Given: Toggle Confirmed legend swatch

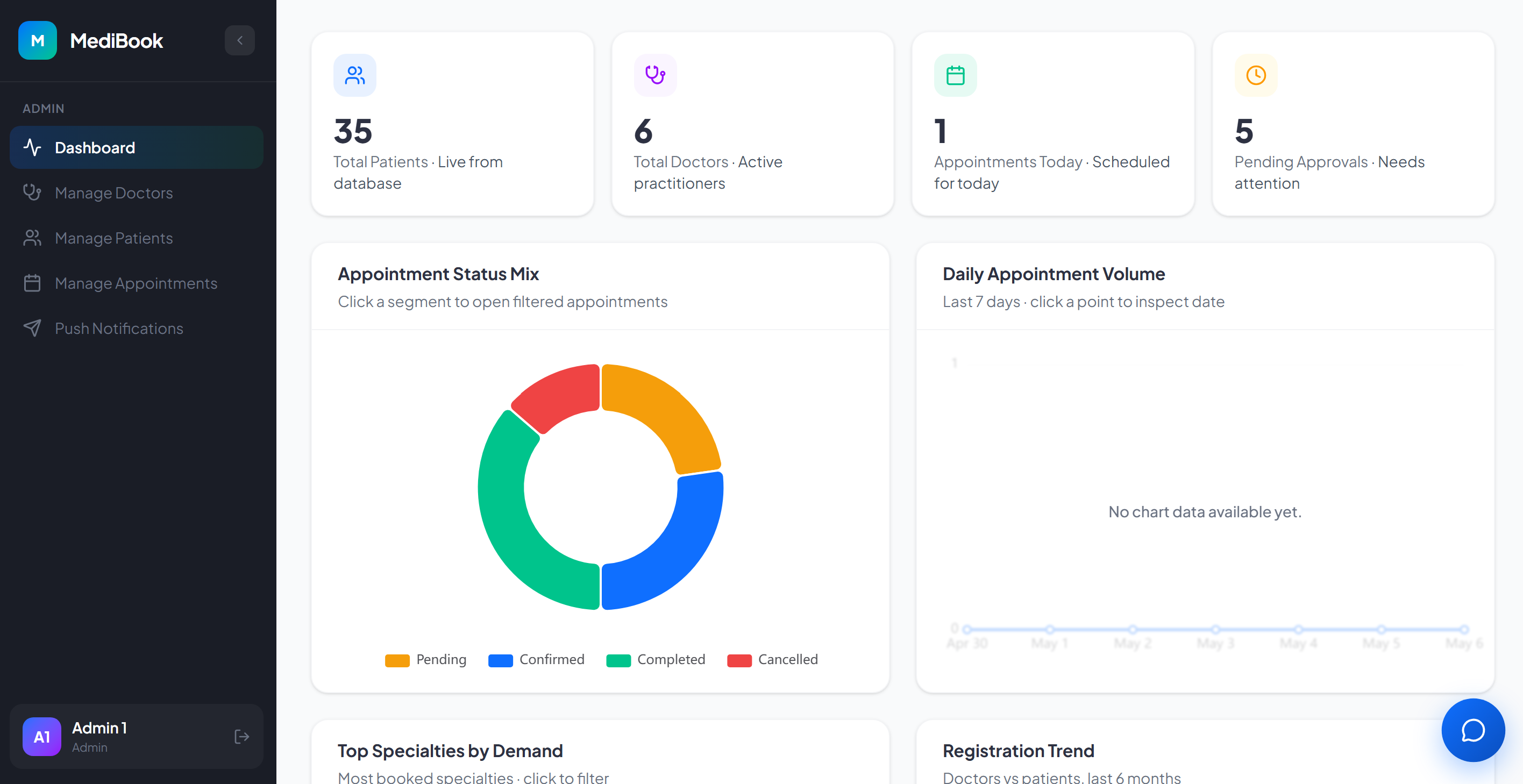Looking at the screenshot, I should (x=500, y=660).
